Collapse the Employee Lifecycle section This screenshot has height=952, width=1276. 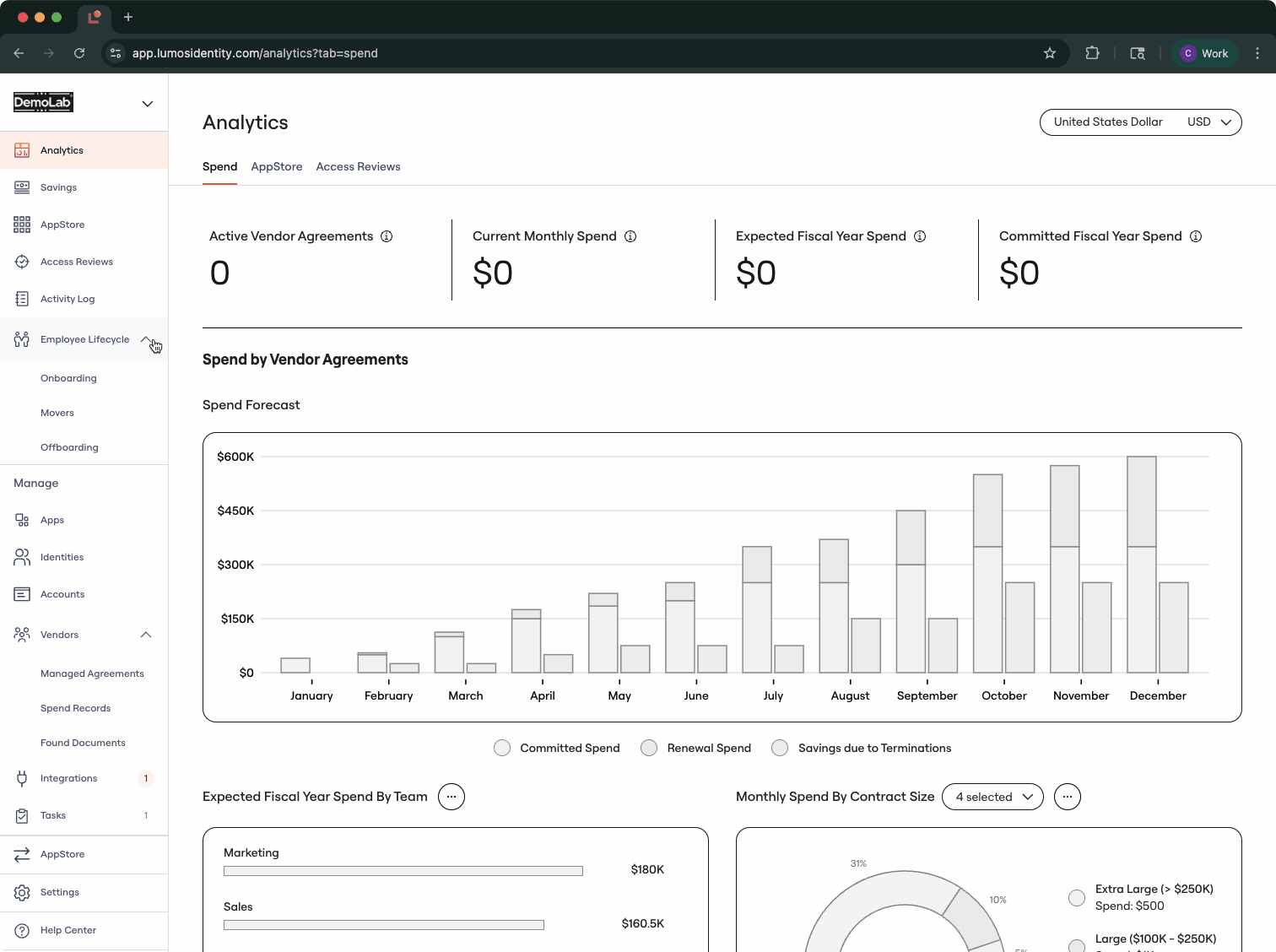click(146, 339)
